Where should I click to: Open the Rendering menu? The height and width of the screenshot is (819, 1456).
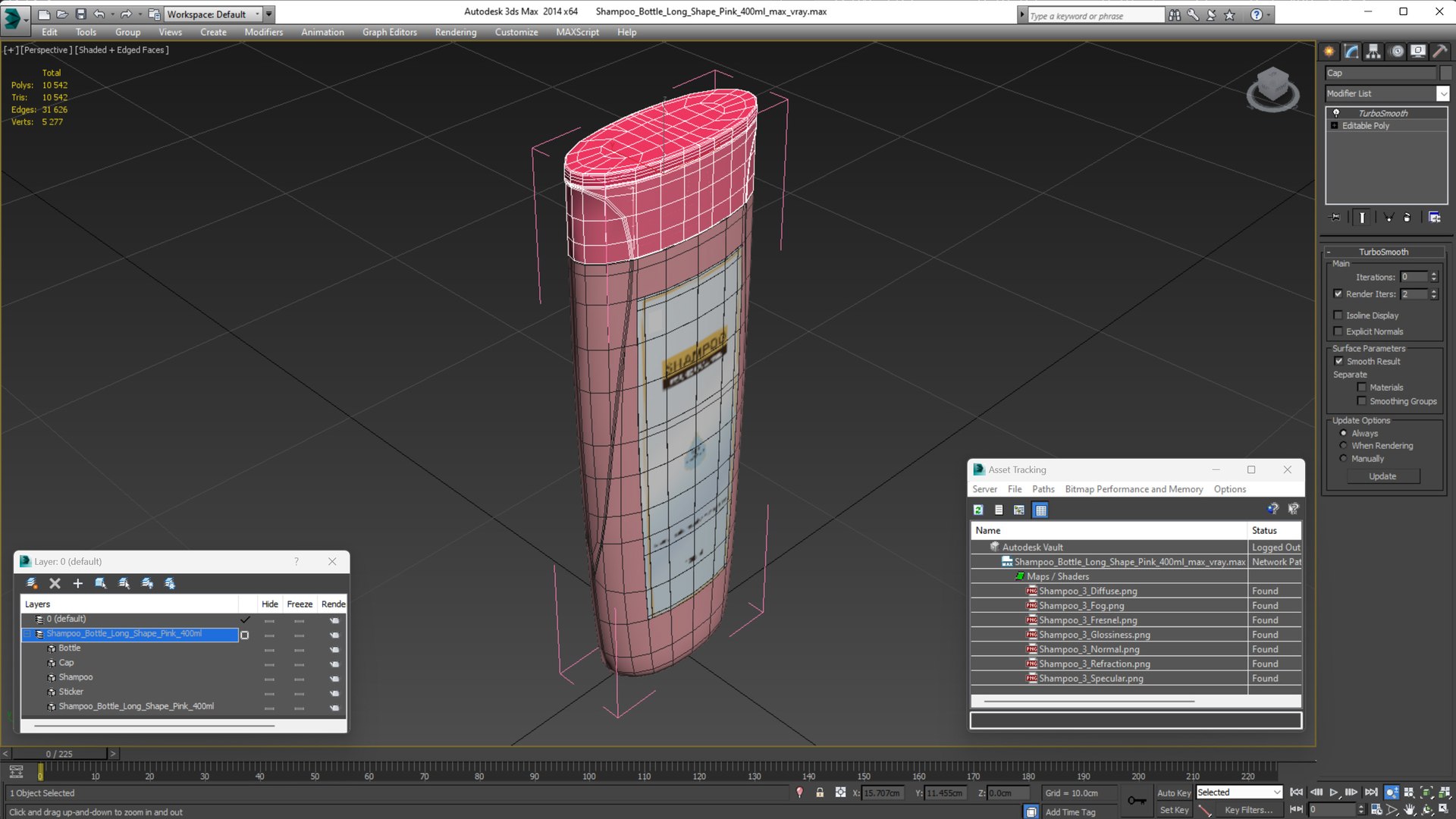(x=456, y=32)
